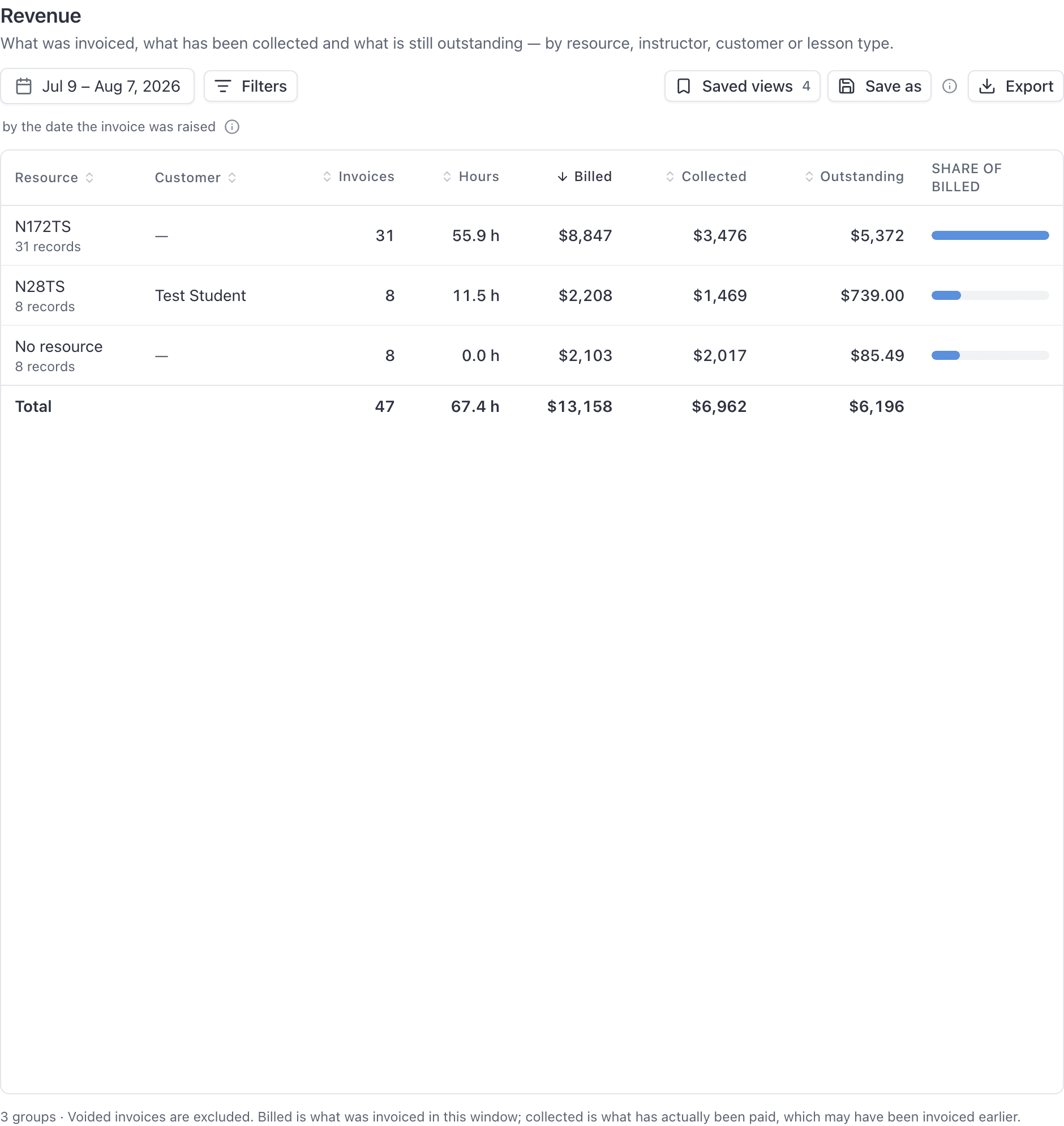Image resolution: width=1064 pixels, height=1126 pixels.
Task: Click sort arrows icon before Collected
Action: 670,177
